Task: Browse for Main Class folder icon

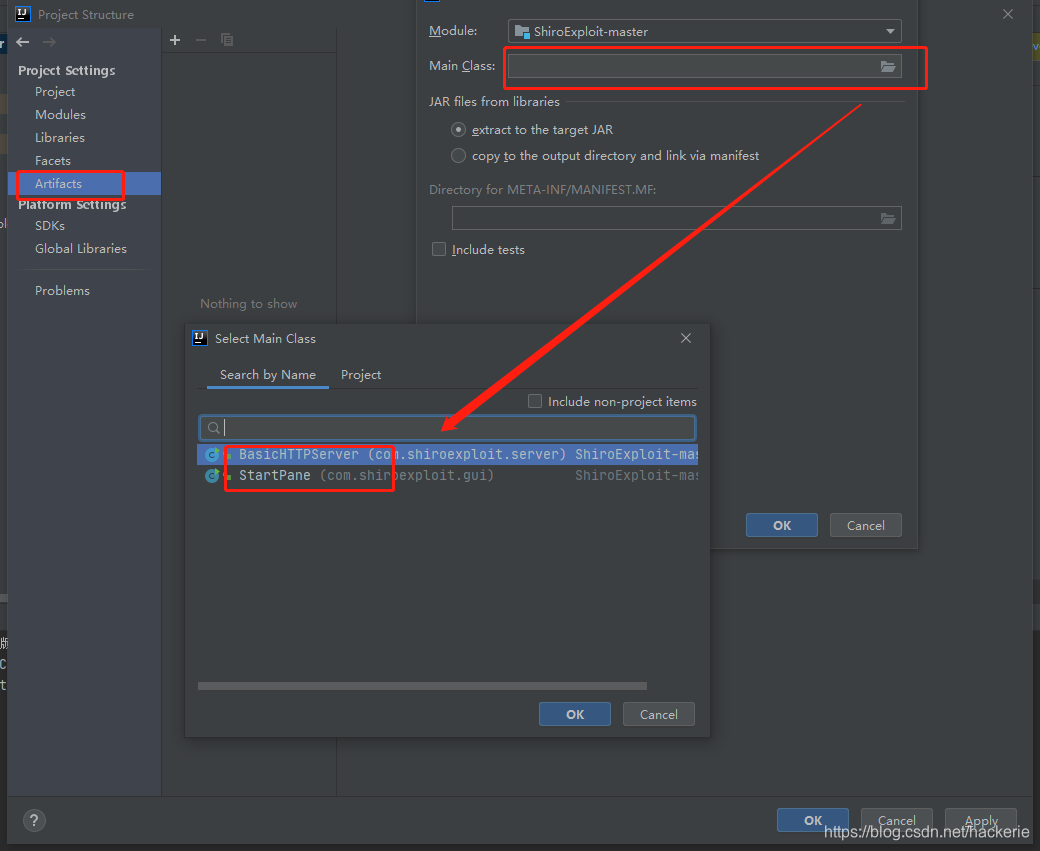Action: click(887, 66)
